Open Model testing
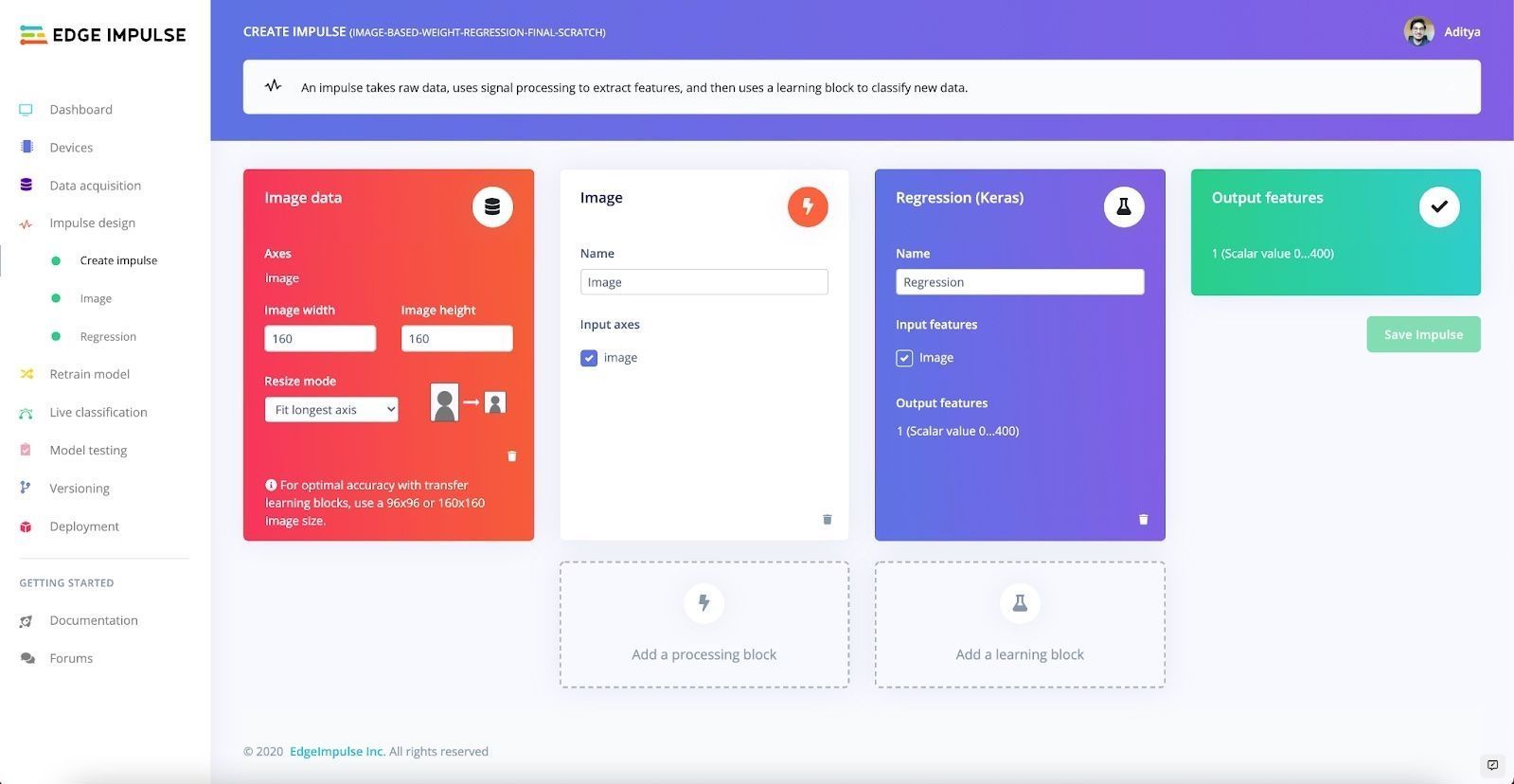The width and height of the screenshot is (1514, 784). click(x=88, y=450)
